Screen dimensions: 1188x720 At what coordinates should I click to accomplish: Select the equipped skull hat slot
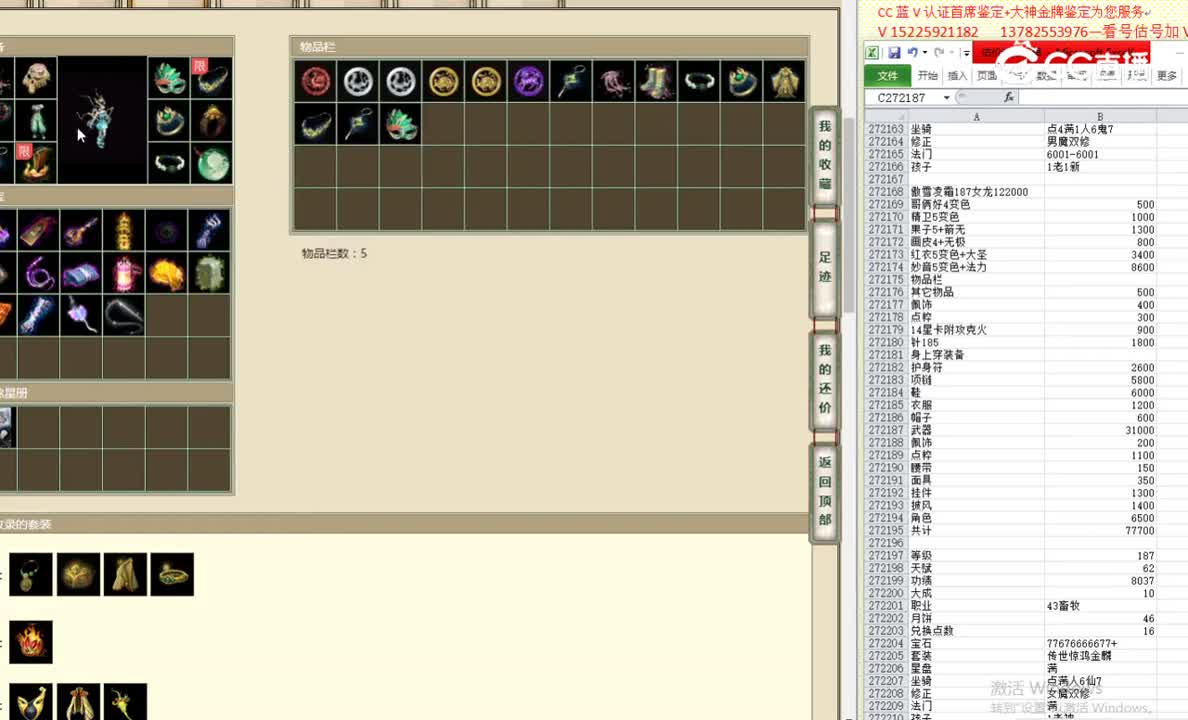[36, 77]
